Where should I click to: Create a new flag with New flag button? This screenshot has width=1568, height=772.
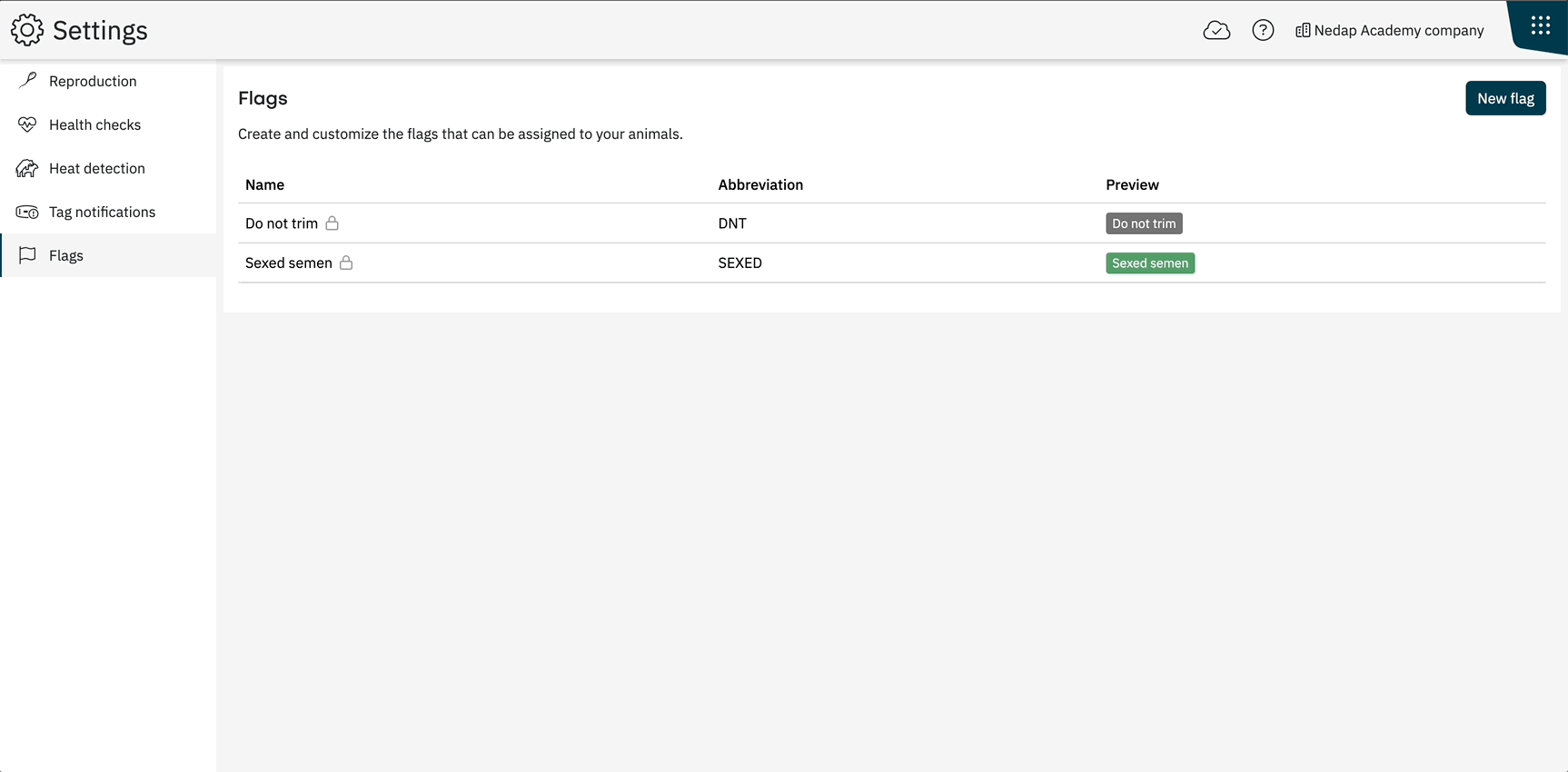[x=1505, y=98]
